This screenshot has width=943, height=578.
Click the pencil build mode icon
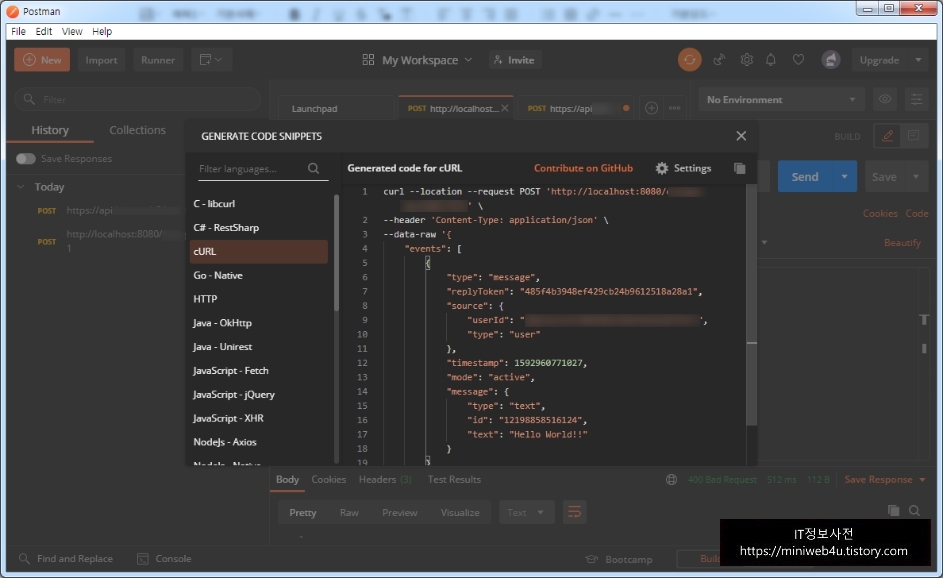(887, 136)
